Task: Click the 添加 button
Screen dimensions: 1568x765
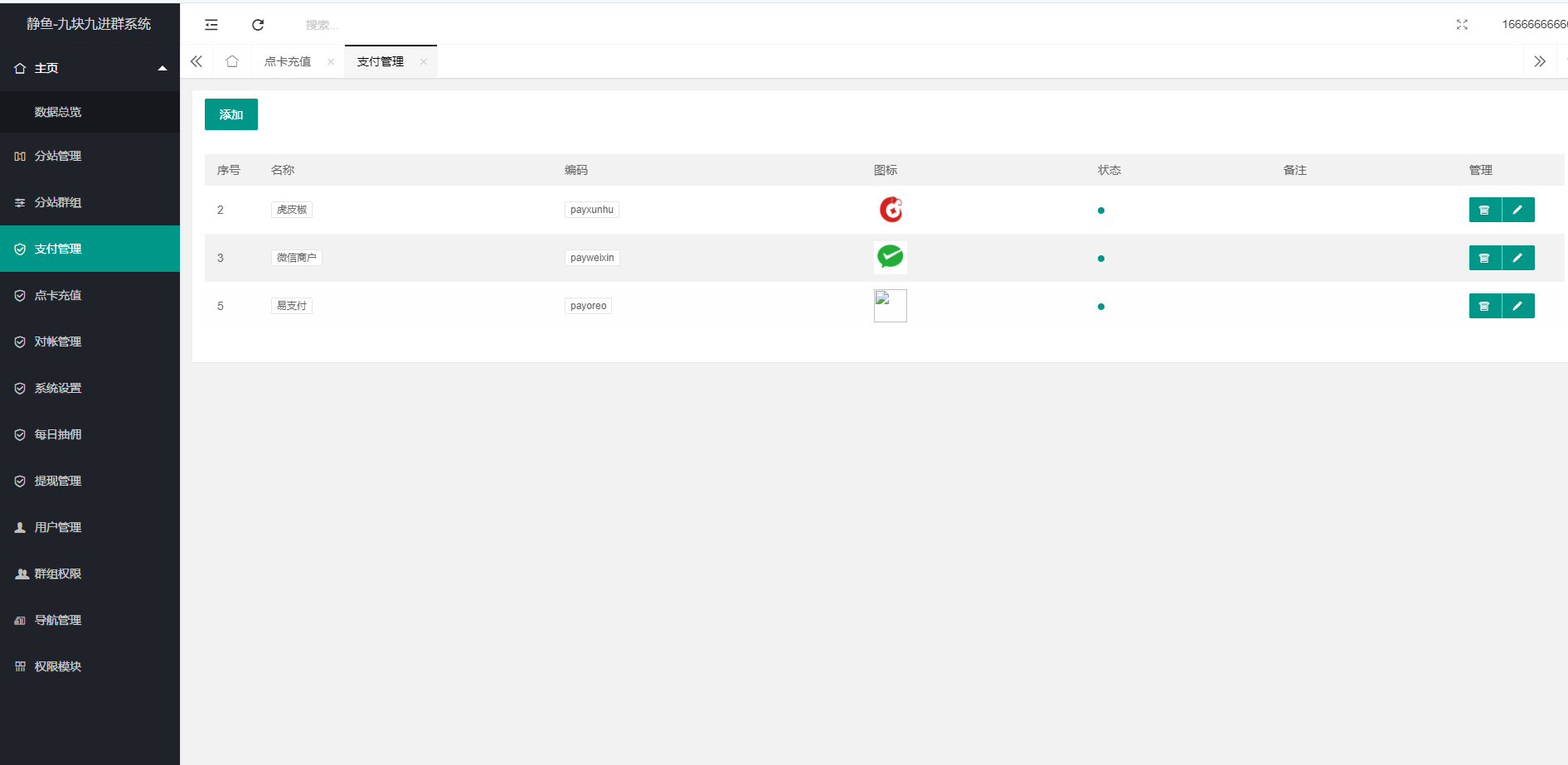Action: coord(231,114)
